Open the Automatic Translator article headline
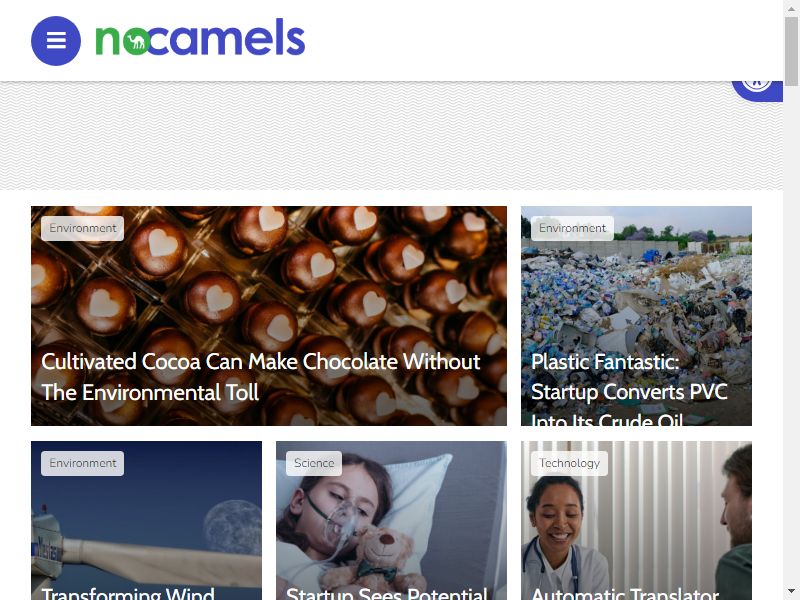800x600 pixels. pos(625,594)
